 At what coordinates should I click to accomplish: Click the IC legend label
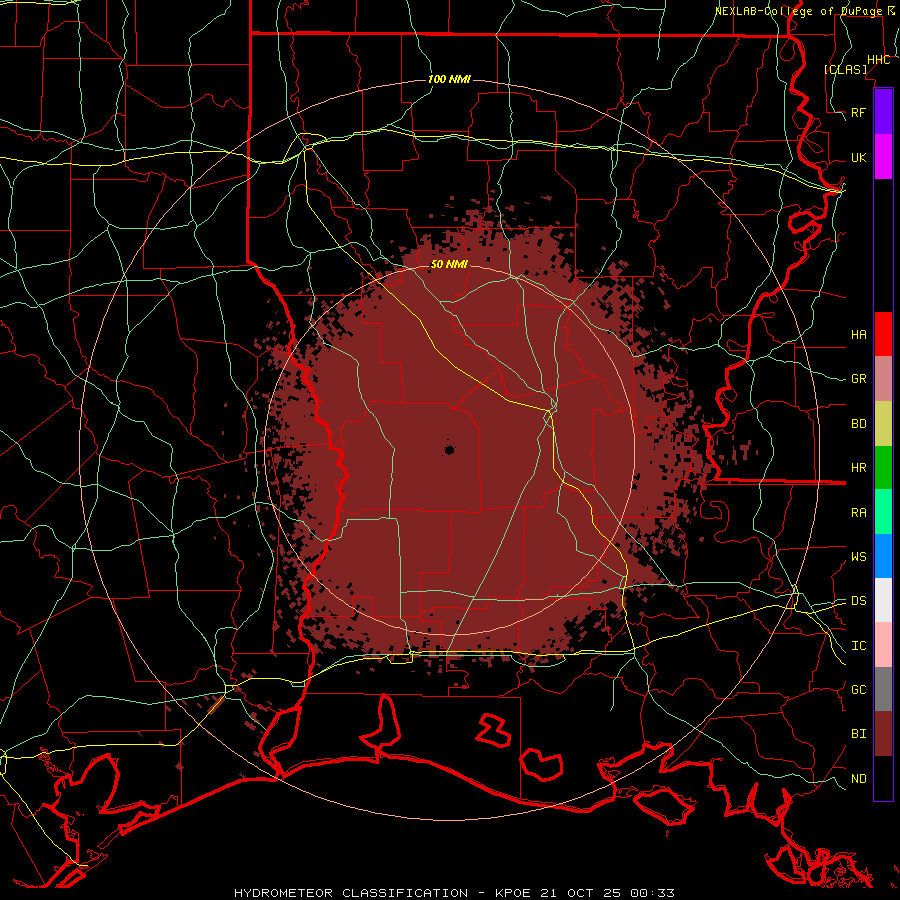point(859,646)
